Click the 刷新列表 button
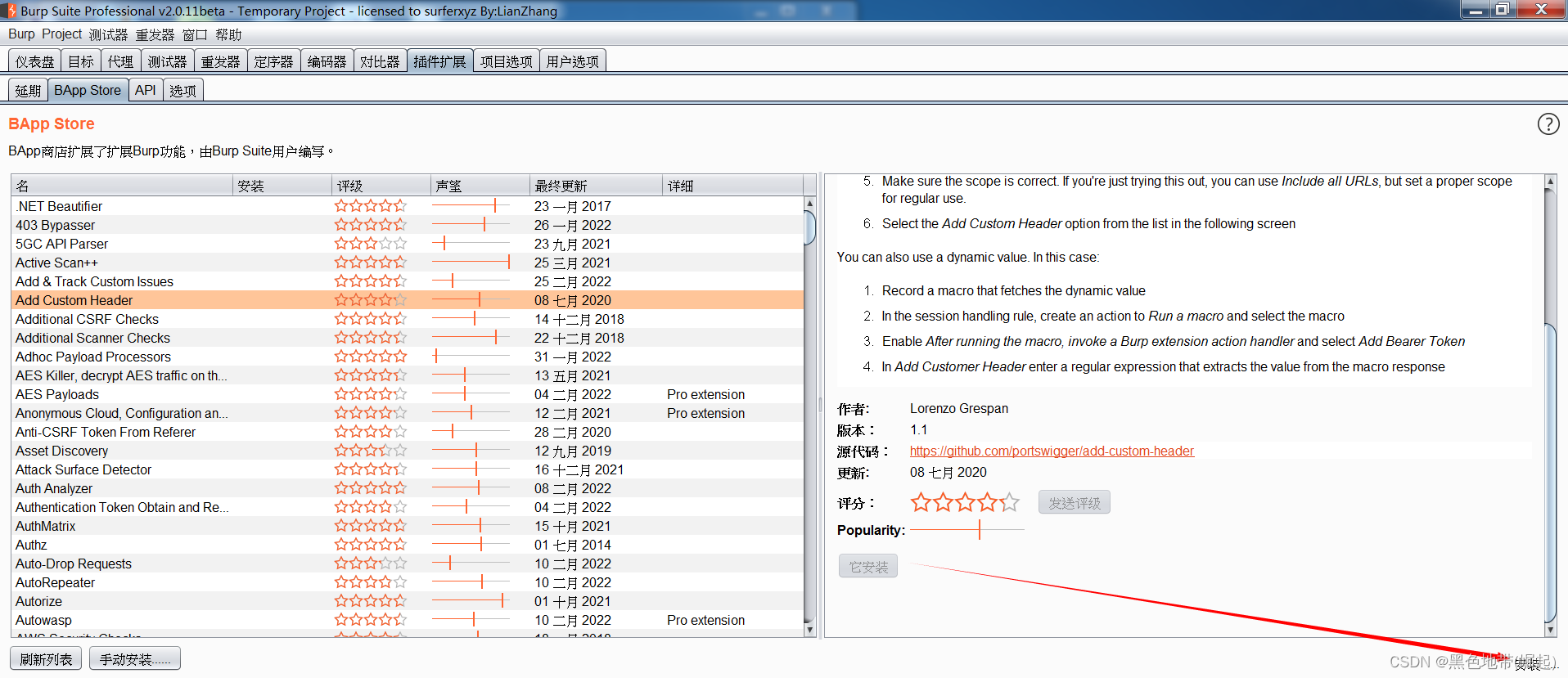 pos(46,658)
